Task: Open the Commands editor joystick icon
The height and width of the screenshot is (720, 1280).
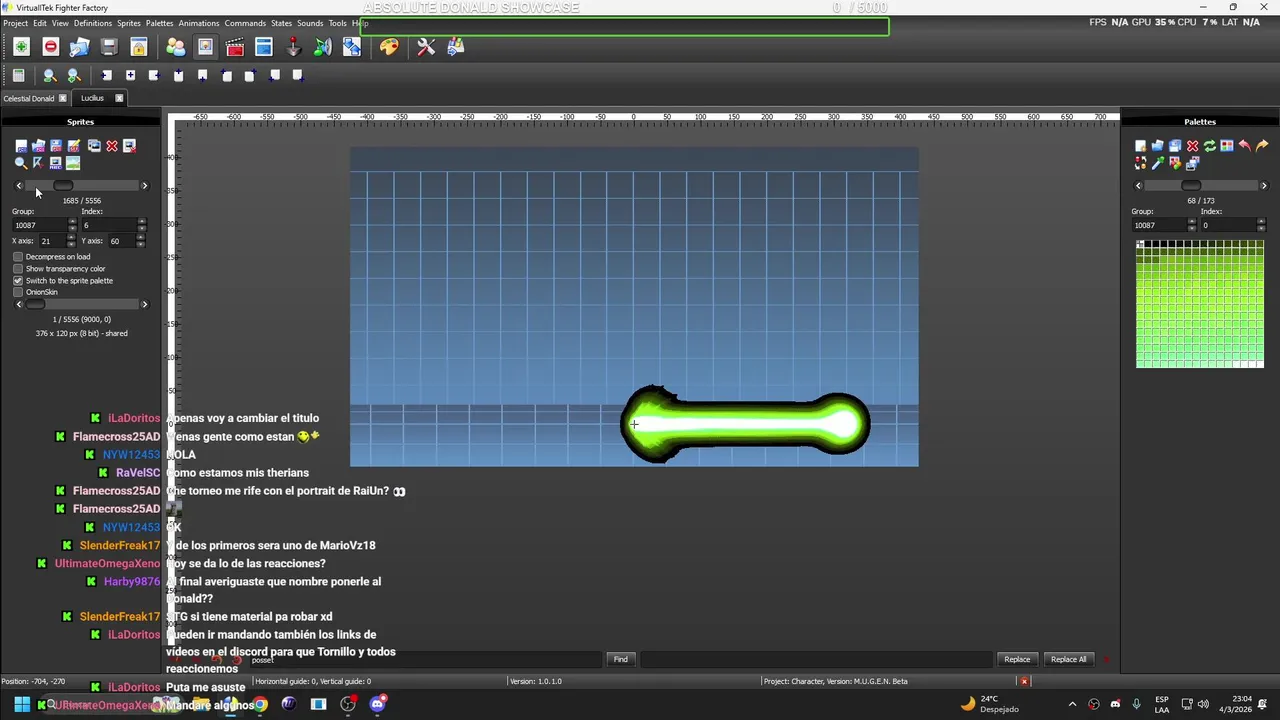Action: [x=293, y=47]
